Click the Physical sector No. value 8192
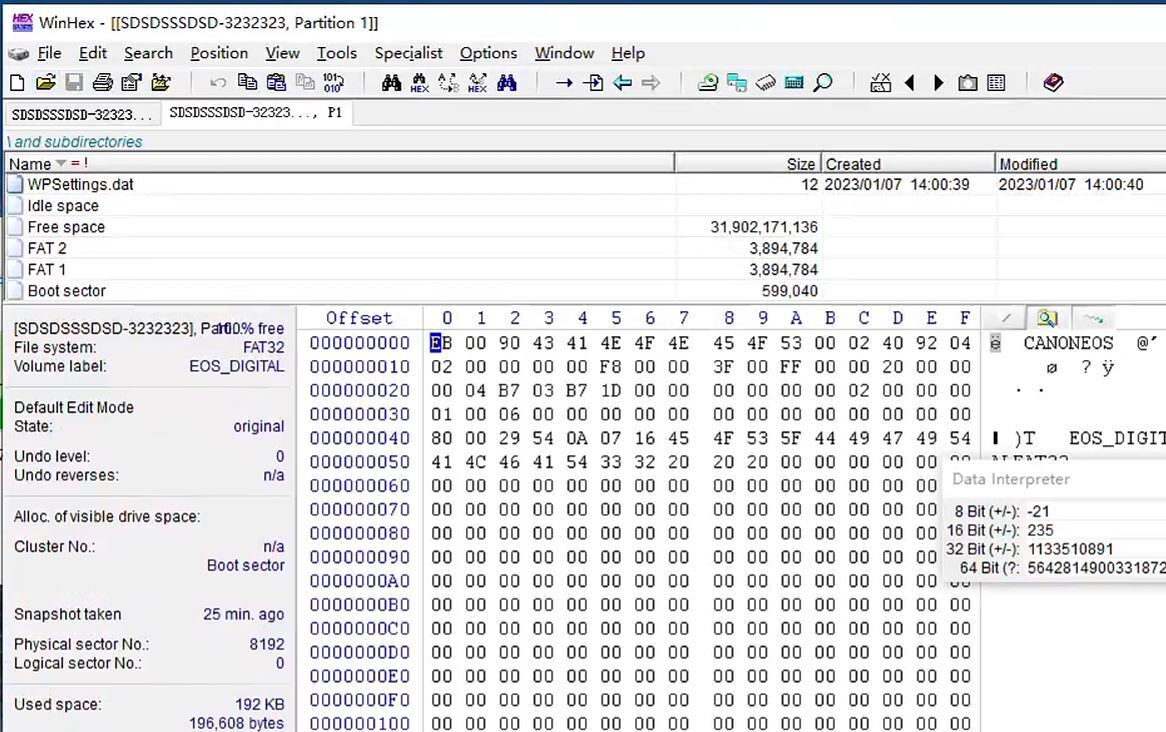The width and height of the screenshot is (1166, 732). (267, 644)
